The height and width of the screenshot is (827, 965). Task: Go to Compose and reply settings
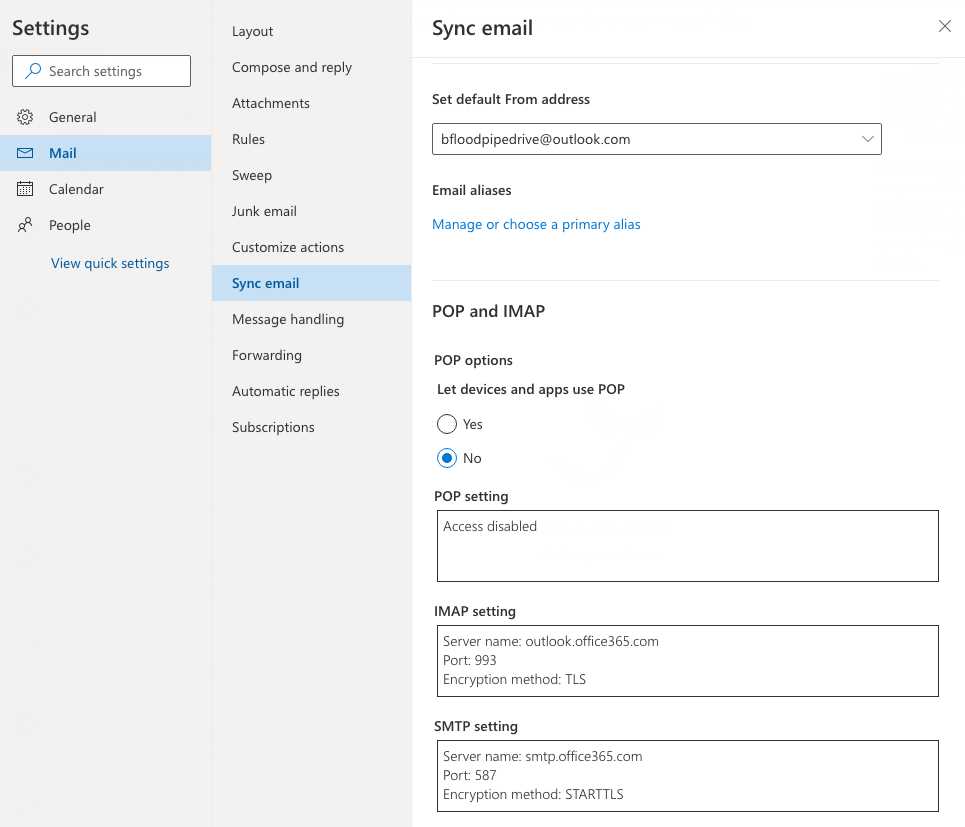tap(311, 67)
